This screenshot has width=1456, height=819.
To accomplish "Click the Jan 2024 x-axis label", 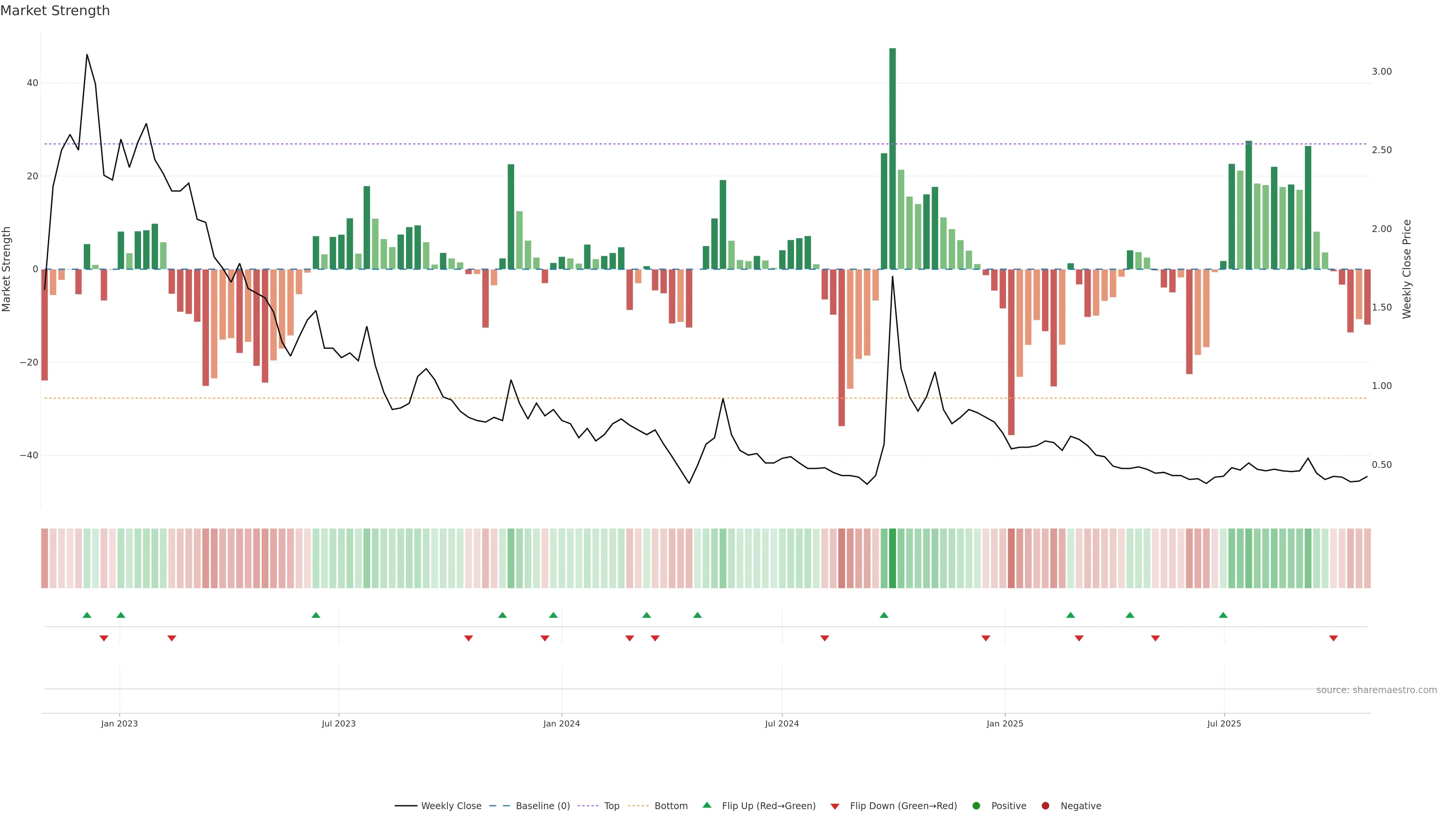I will coord(561,723).
